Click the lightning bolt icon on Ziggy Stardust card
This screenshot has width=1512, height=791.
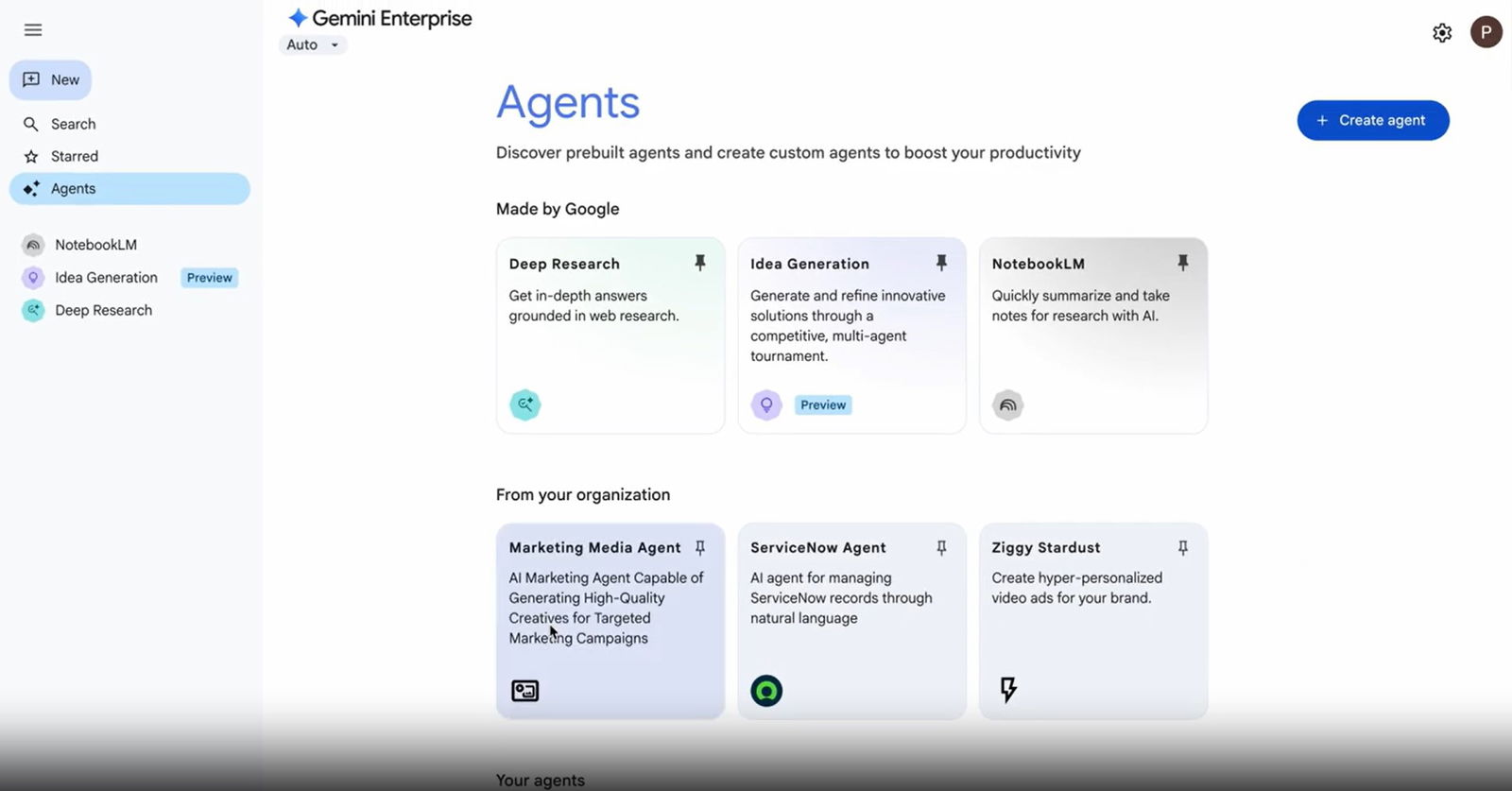point(1008,690)
